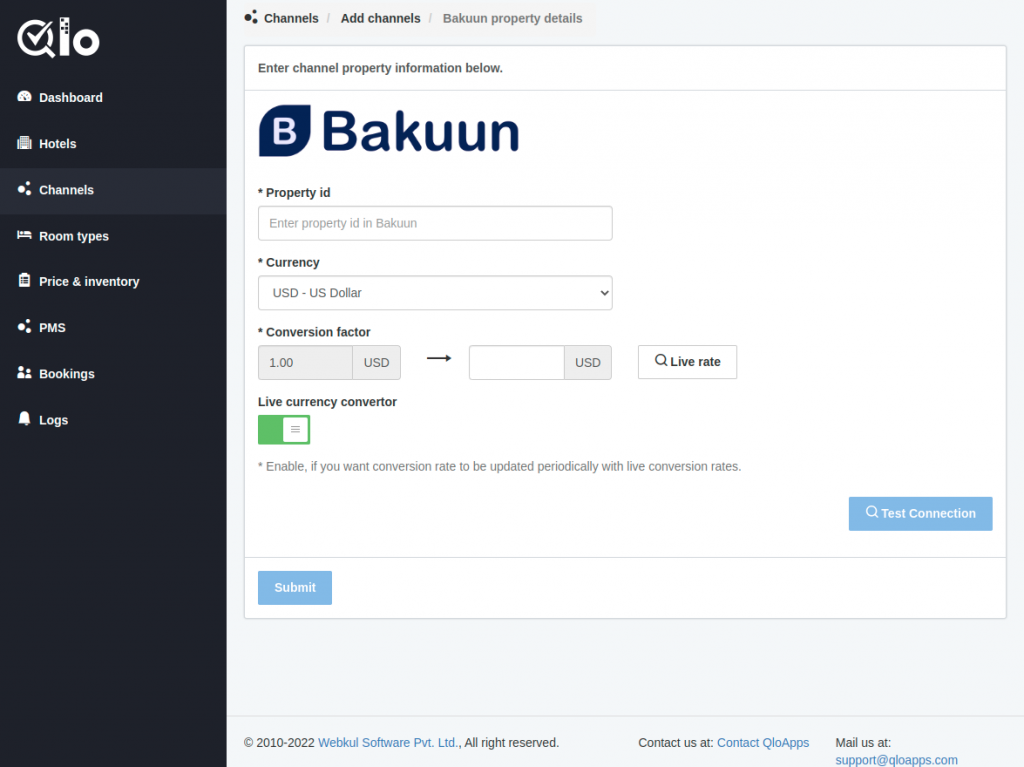Click the USD addon beside target field
The image size is (1024, 767).
[588, 363]
